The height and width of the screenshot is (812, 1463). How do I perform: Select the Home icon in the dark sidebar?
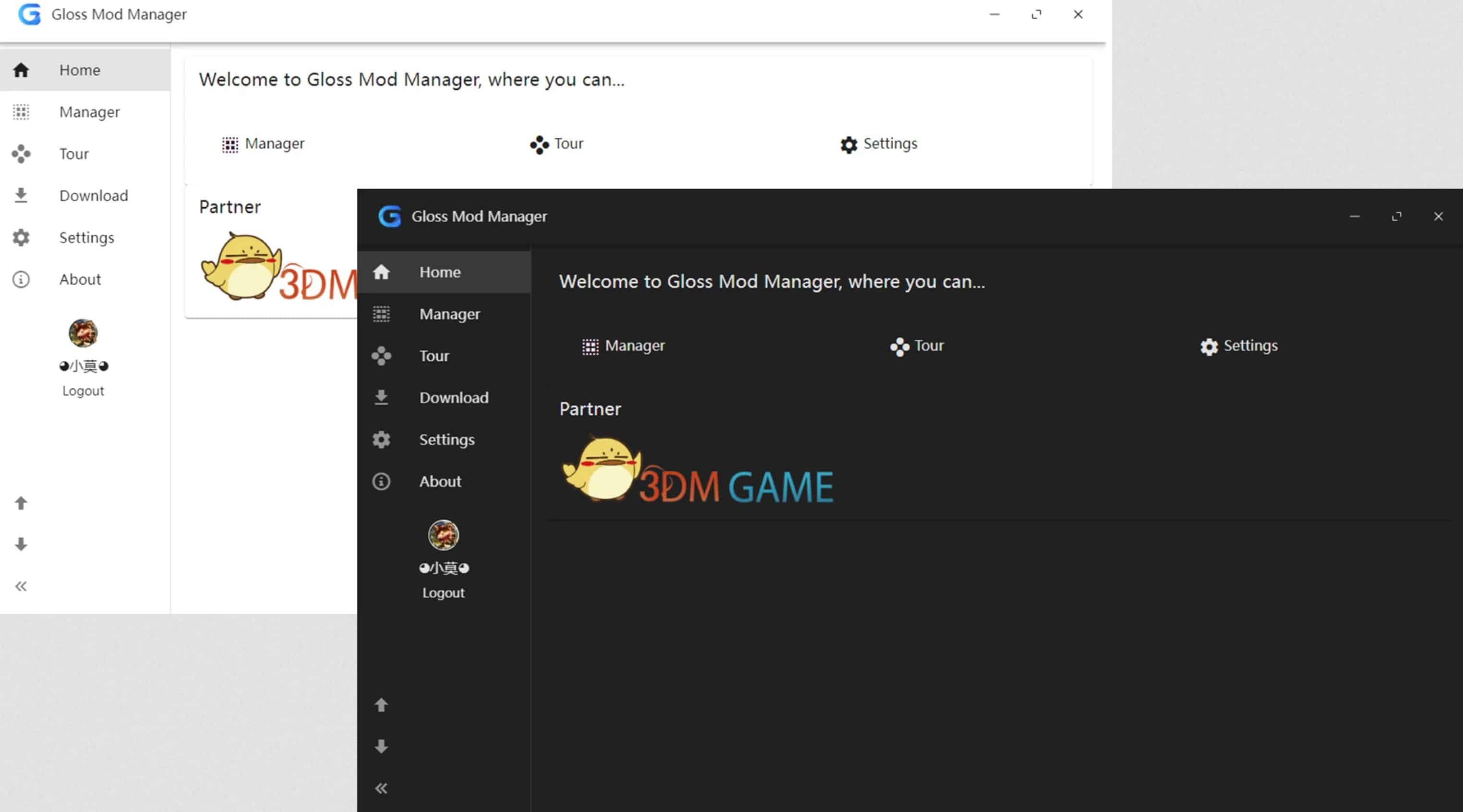381,272
